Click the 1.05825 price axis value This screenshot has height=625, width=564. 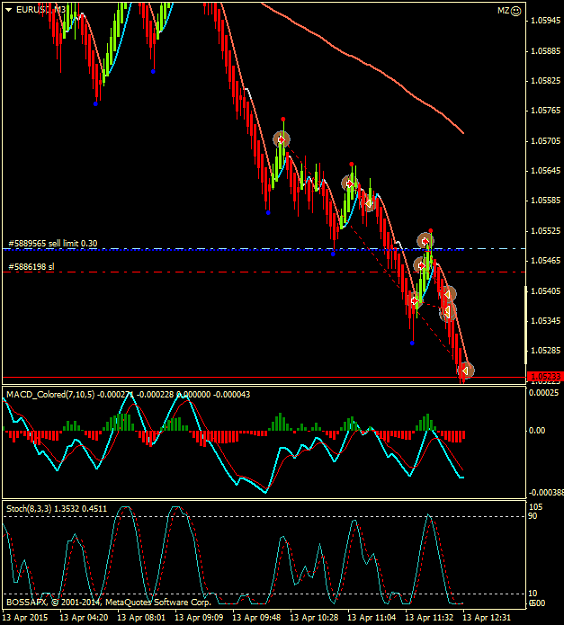tap(546, 81)
